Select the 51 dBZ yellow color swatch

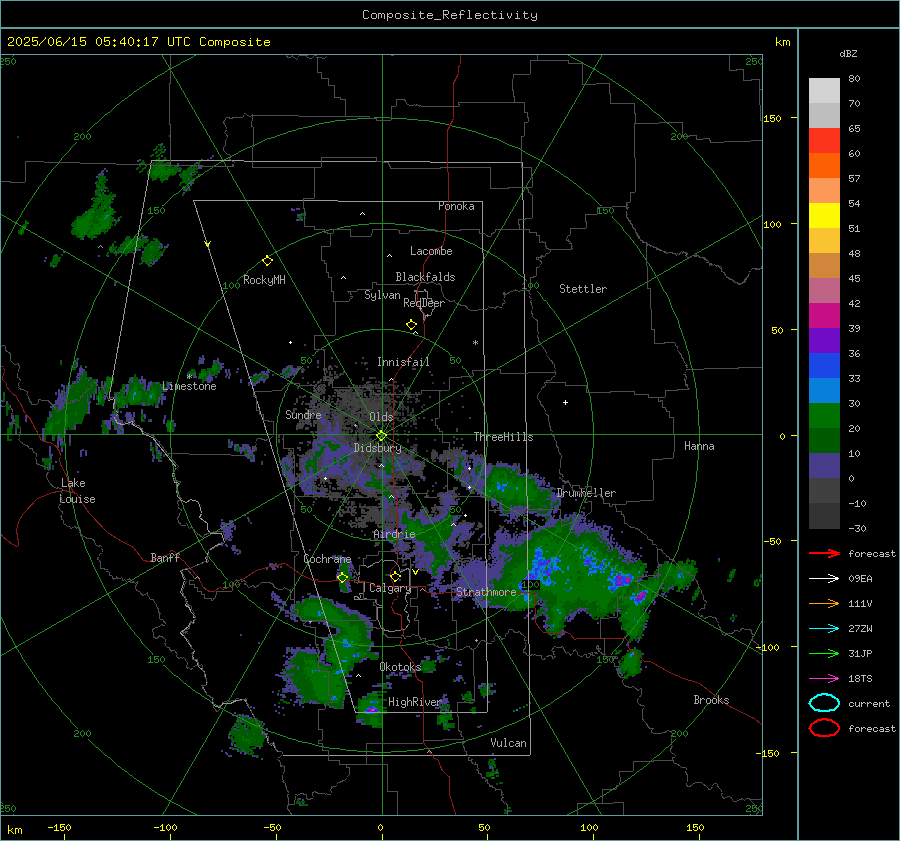[x=824, y=216]
